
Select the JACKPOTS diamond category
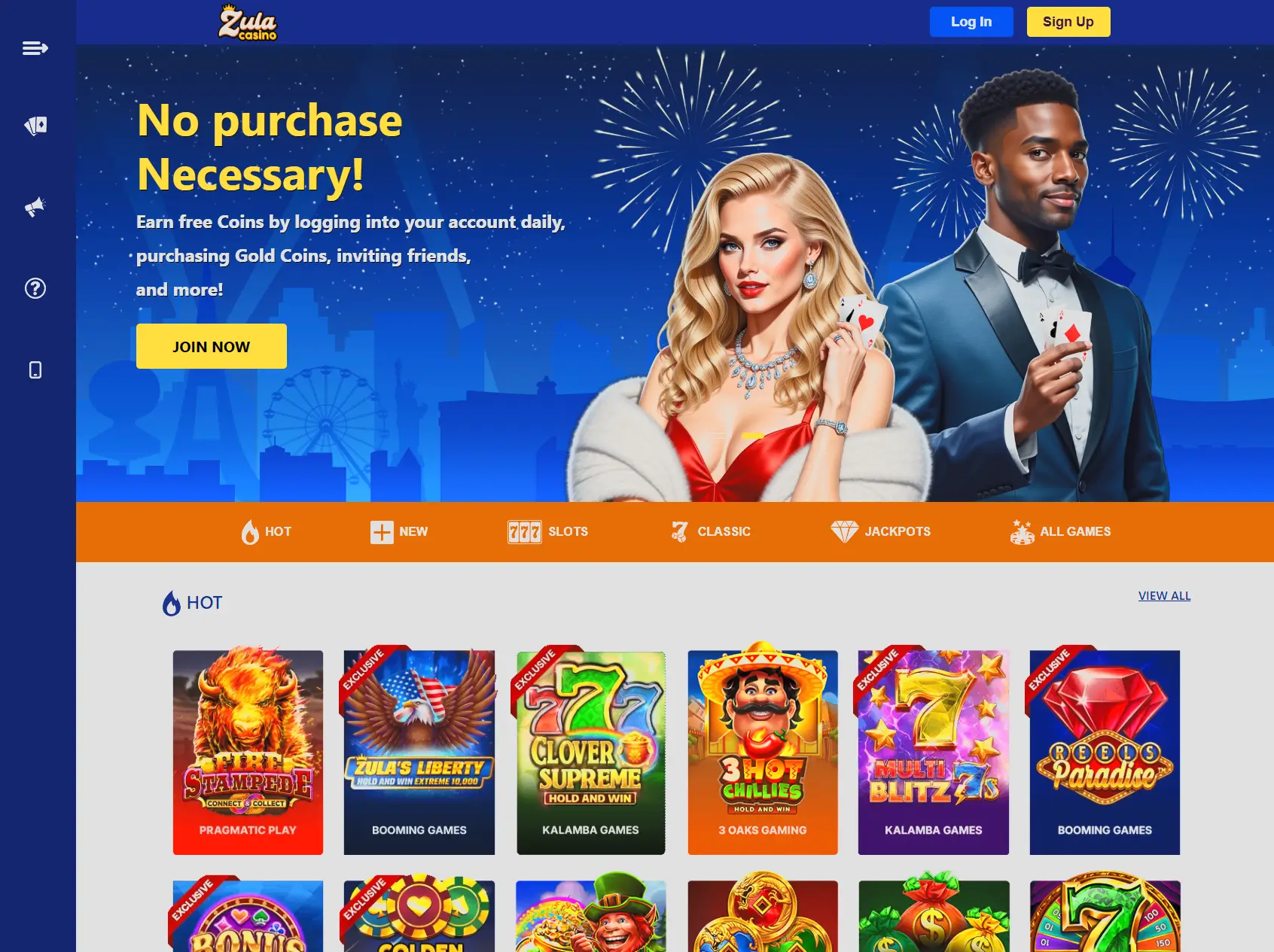(x=880, y=531)
